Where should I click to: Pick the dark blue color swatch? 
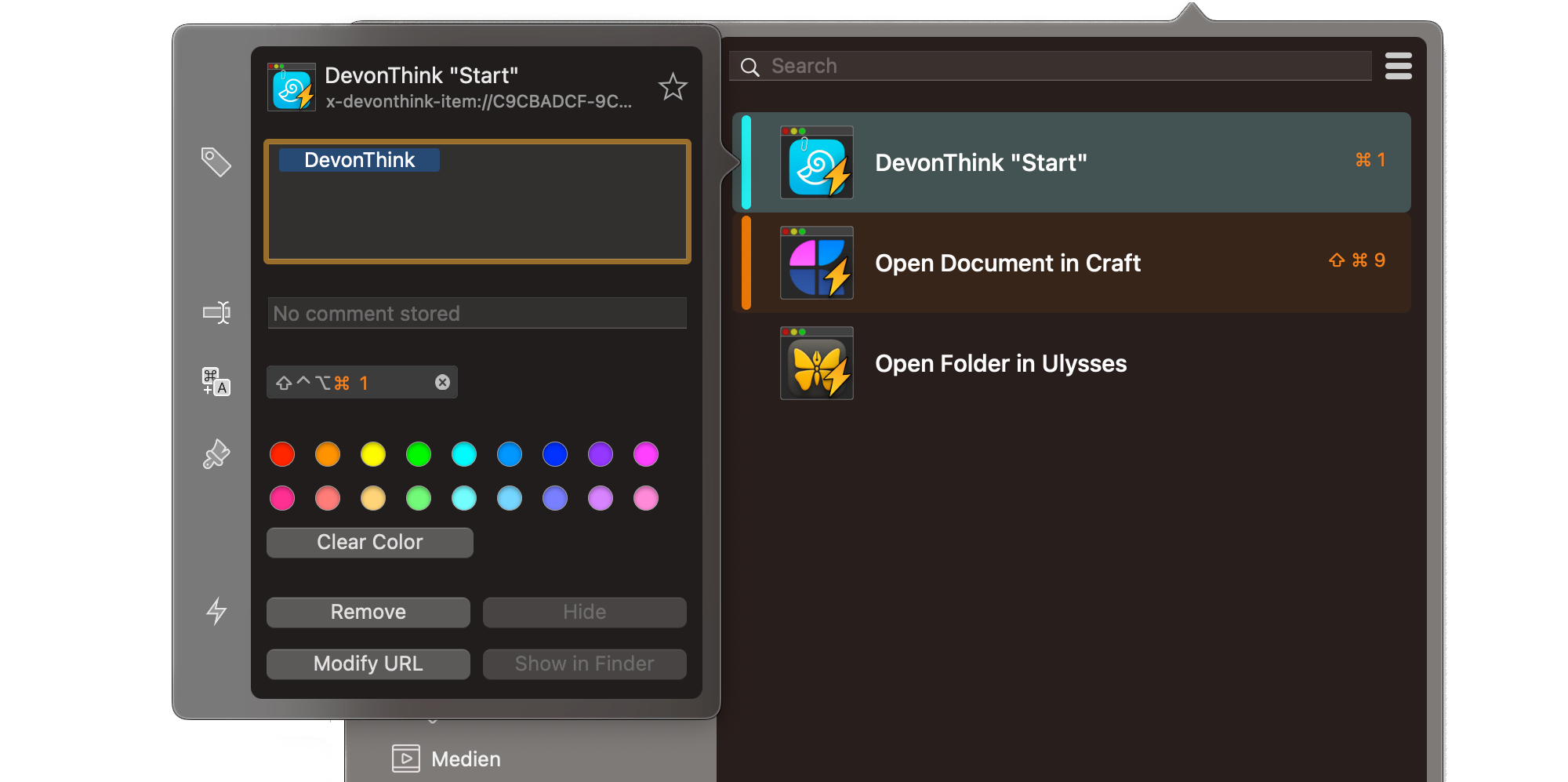point(555,454)
